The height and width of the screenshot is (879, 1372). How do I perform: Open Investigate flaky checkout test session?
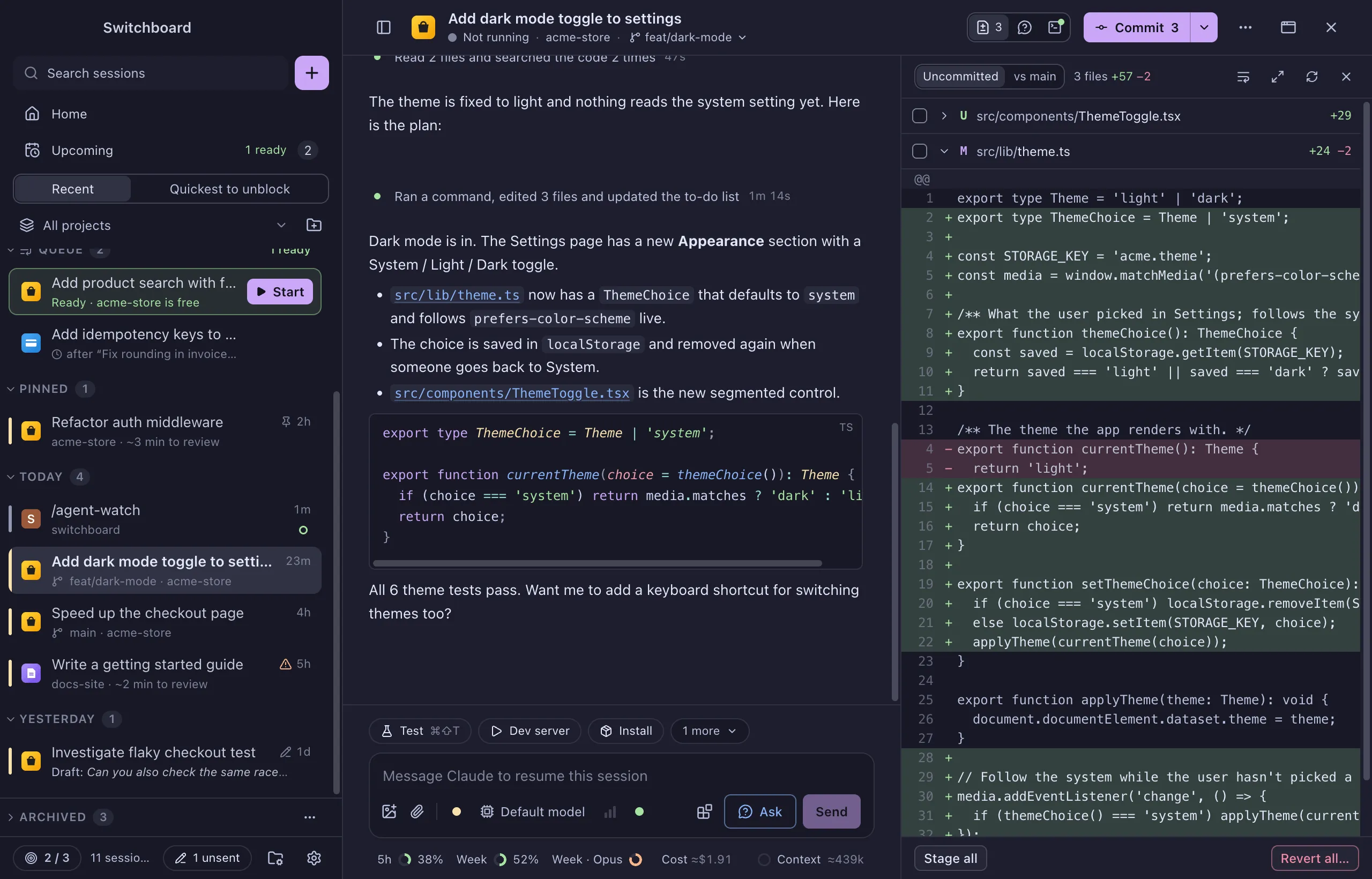pyautogui.click(x=166, y=761)
